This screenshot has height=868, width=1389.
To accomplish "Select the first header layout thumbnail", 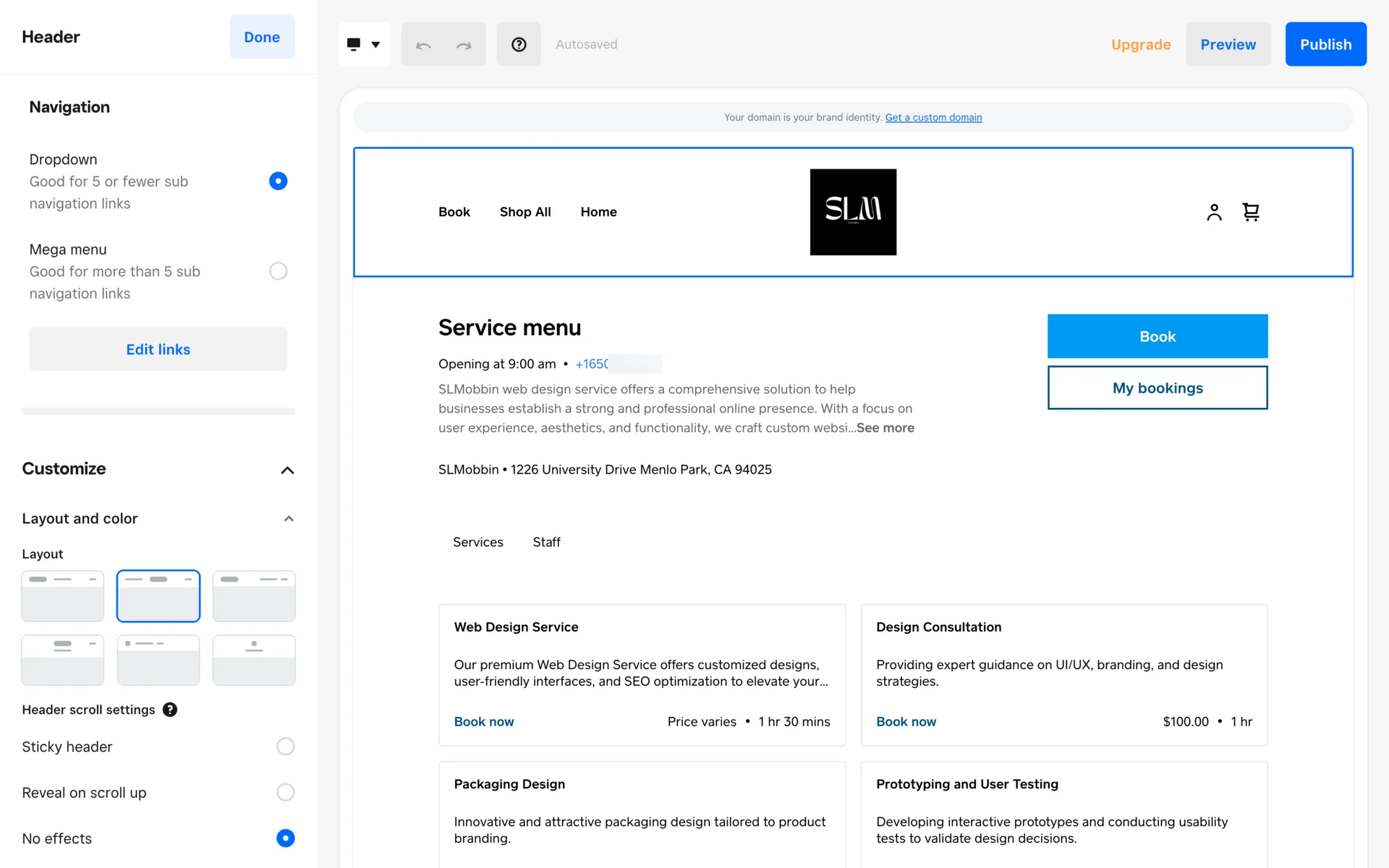I will (x=63, y=596).
